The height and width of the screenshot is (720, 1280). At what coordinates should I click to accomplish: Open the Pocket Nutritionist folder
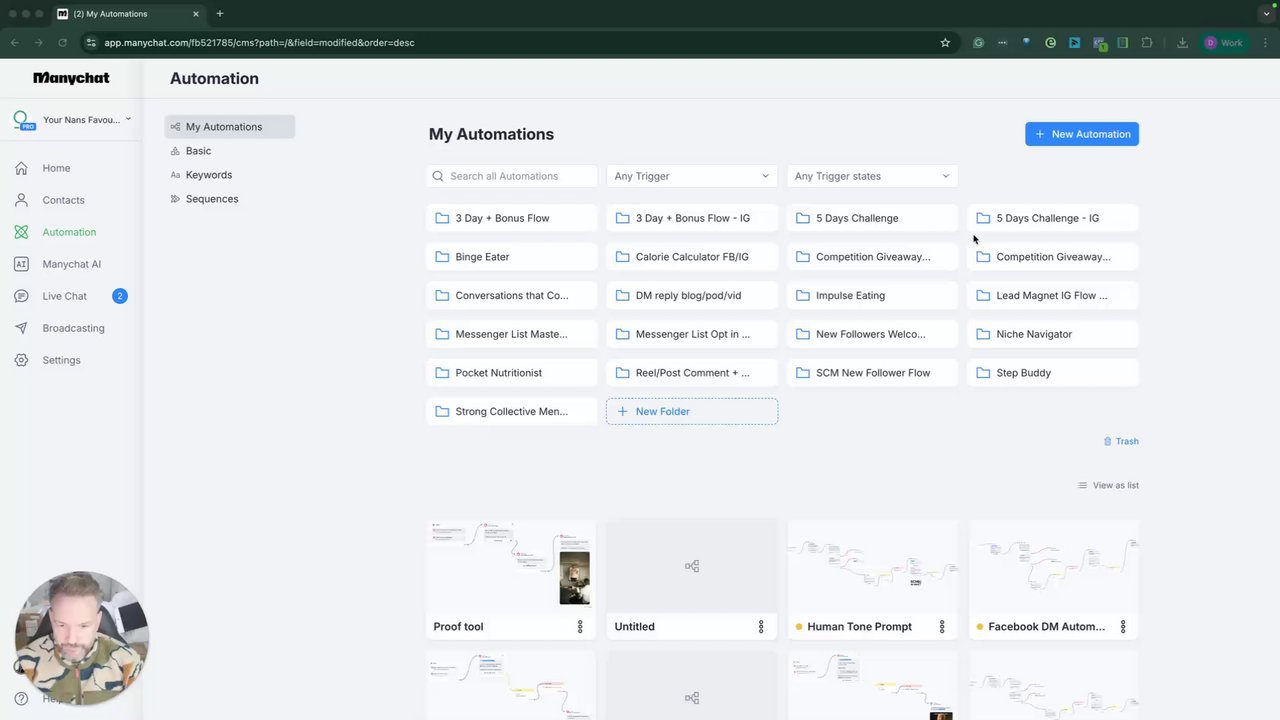pyautogui.click(x=512, y=373)
